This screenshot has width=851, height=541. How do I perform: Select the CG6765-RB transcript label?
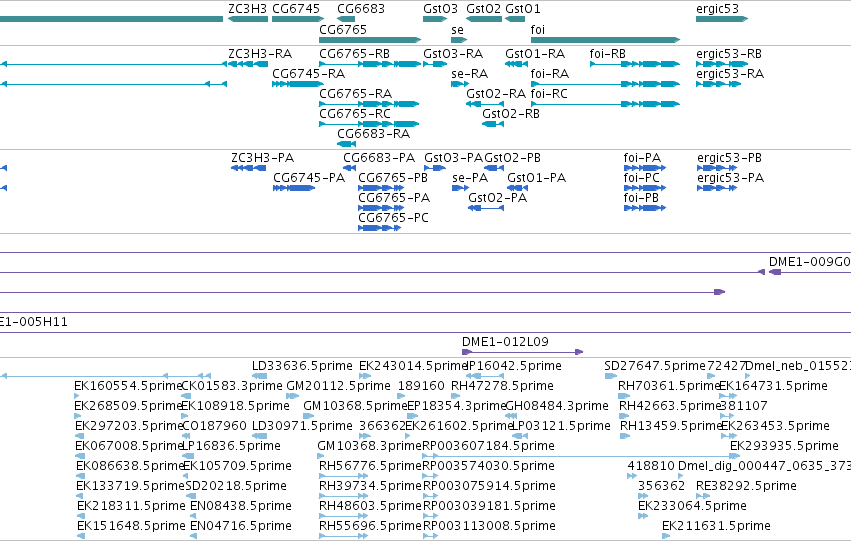click(354, 54)
